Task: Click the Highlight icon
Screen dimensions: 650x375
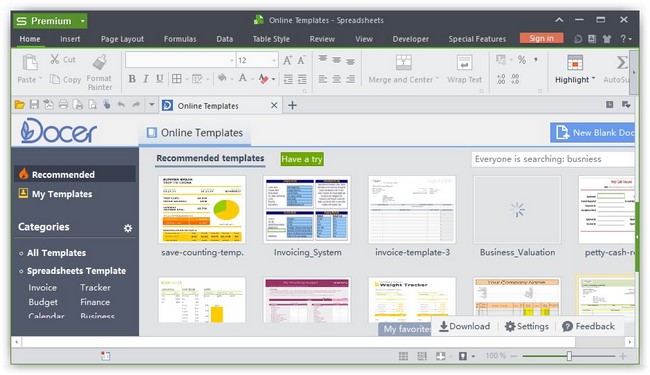Action: 575,63
